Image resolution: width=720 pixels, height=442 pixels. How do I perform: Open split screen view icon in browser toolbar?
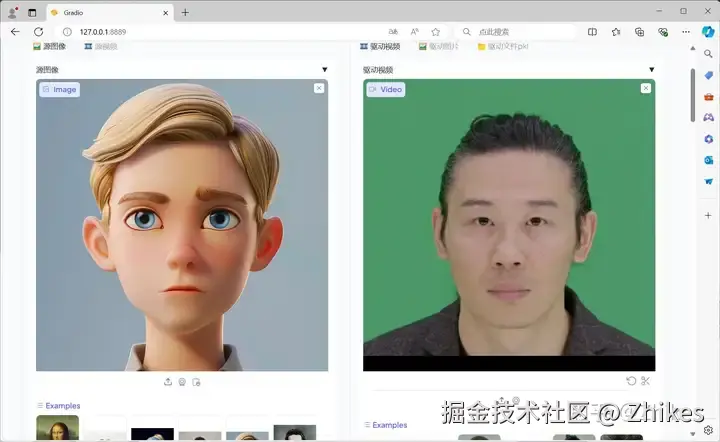coord(592,32)
